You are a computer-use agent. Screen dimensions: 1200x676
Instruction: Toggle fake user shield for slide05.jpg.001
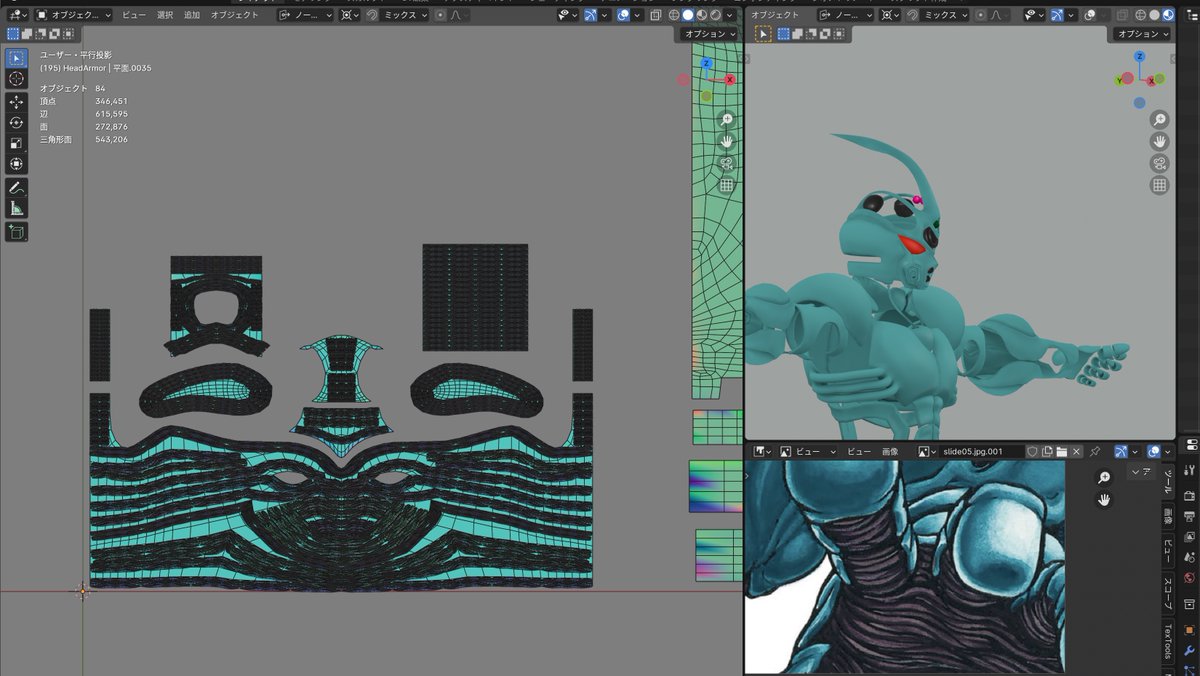click(1033, 452)
